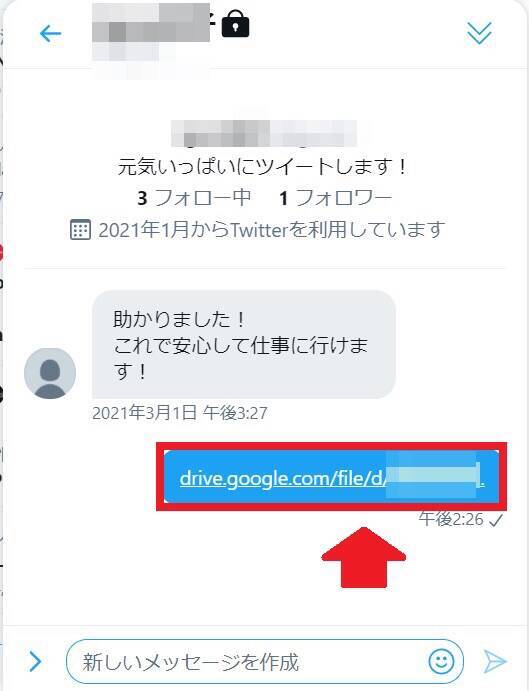Screen dimensions: 529x691
Task: Click the bio text 元気いっぱいにツイートします
Action: (x=263, y=167)
